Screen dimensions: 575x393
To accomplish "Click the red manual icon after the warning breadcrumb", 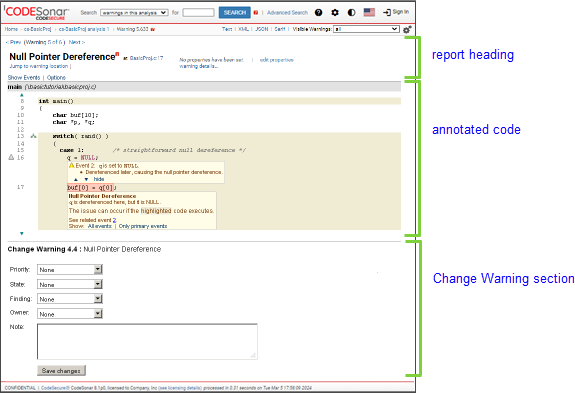I will click(x=153, y=29).
